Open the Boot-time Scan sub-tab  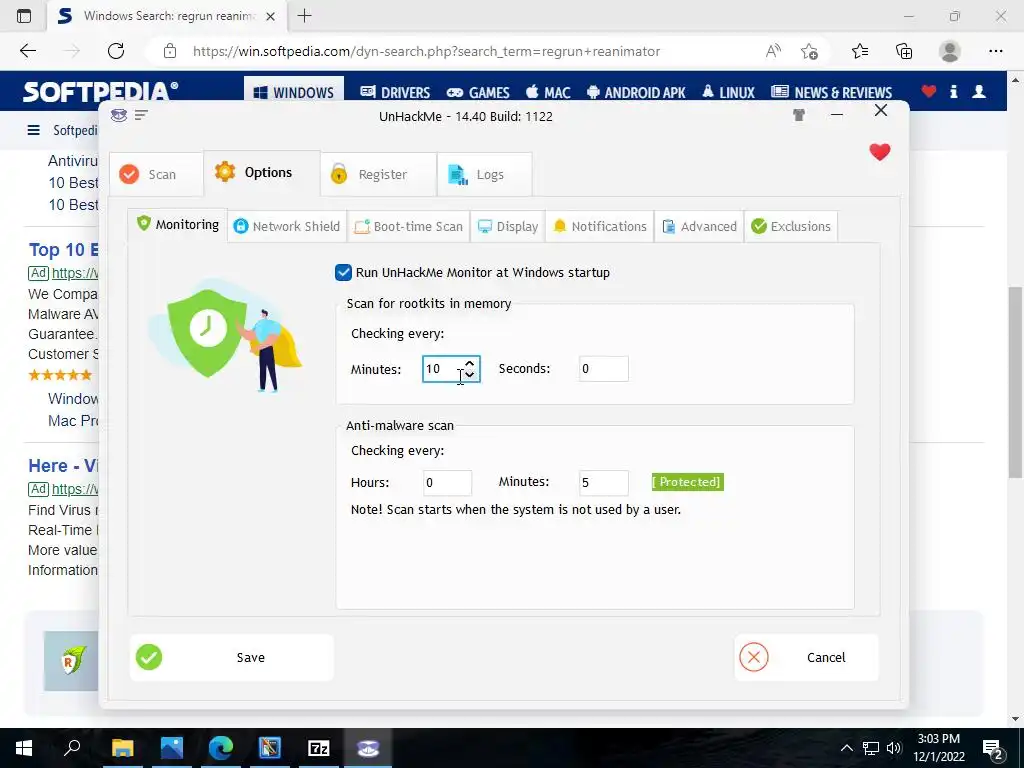click(408, 227)
